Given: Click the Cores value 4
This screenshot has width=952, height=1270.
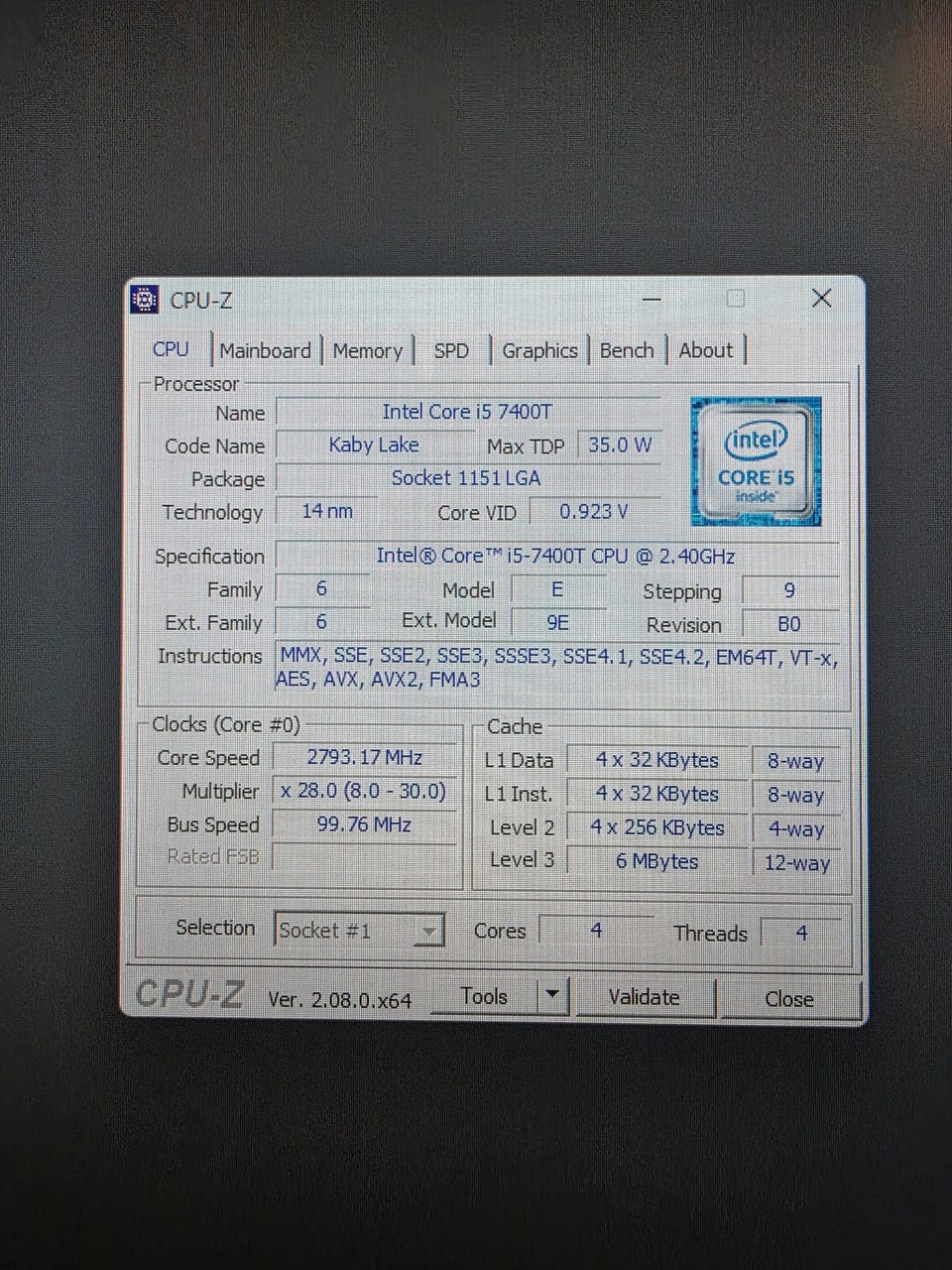Looking at the screenshot, I should tap(596, 930).
